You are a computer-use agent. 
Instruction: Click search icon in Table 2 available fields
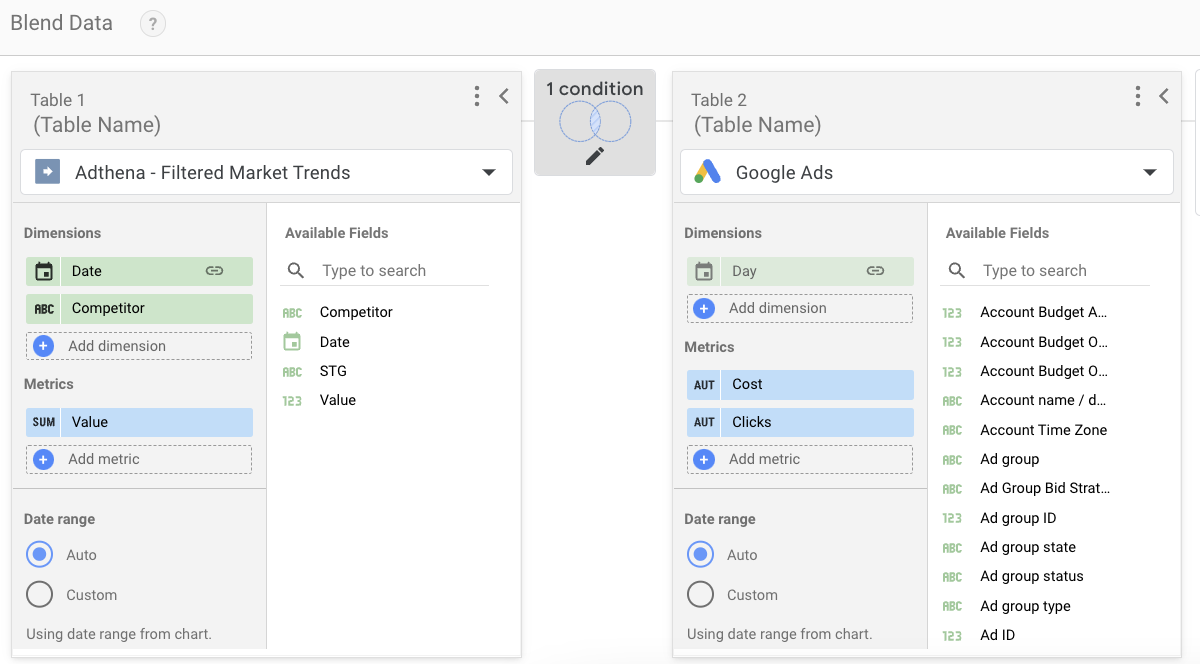point(957,271)
